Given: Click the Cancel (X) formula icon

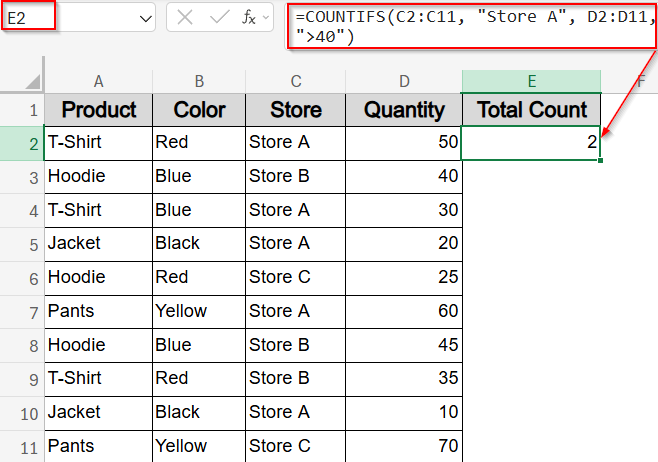Looking at the screenshot, I should [x=185, y=18].
